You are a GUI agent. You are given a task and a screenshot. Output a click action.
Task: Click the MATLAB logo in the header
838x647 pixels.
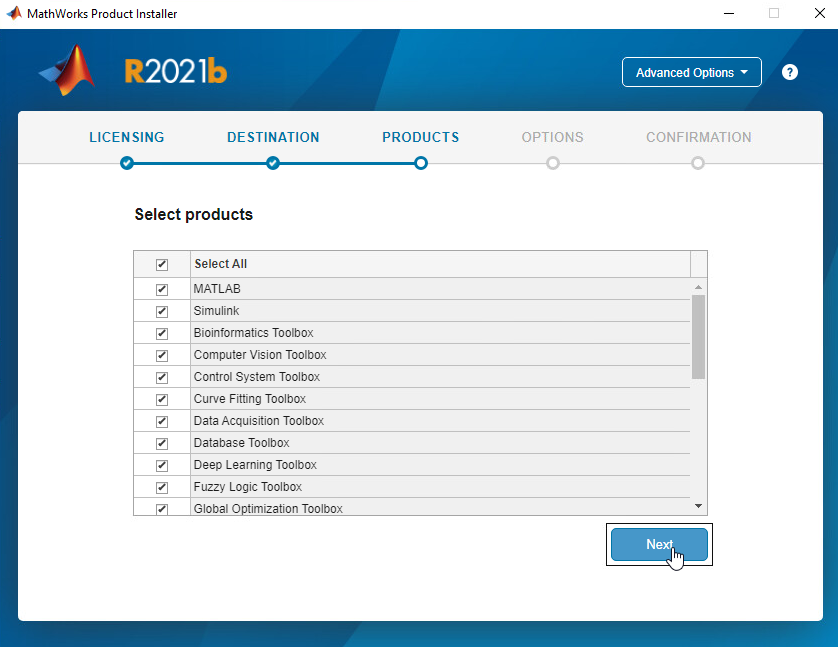68,71
